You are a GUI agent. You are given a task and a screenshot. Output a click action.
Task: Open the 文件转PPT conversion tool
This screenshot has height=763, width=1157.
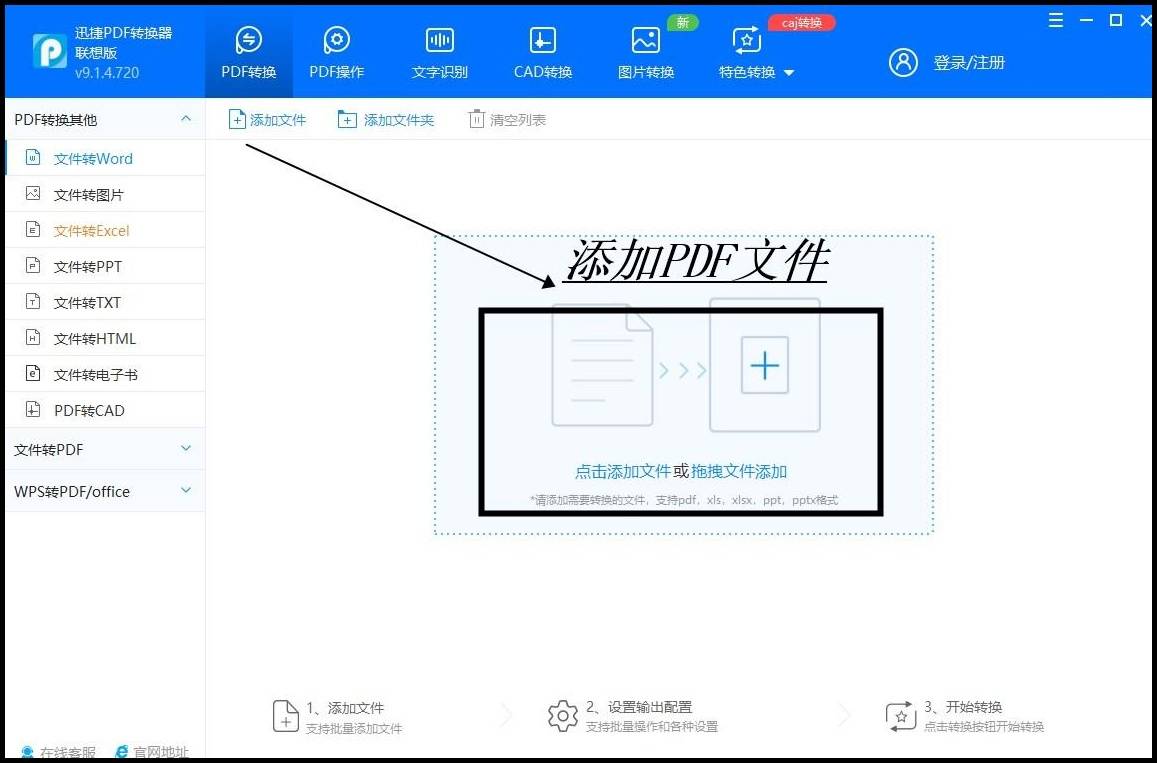[92, 265]
